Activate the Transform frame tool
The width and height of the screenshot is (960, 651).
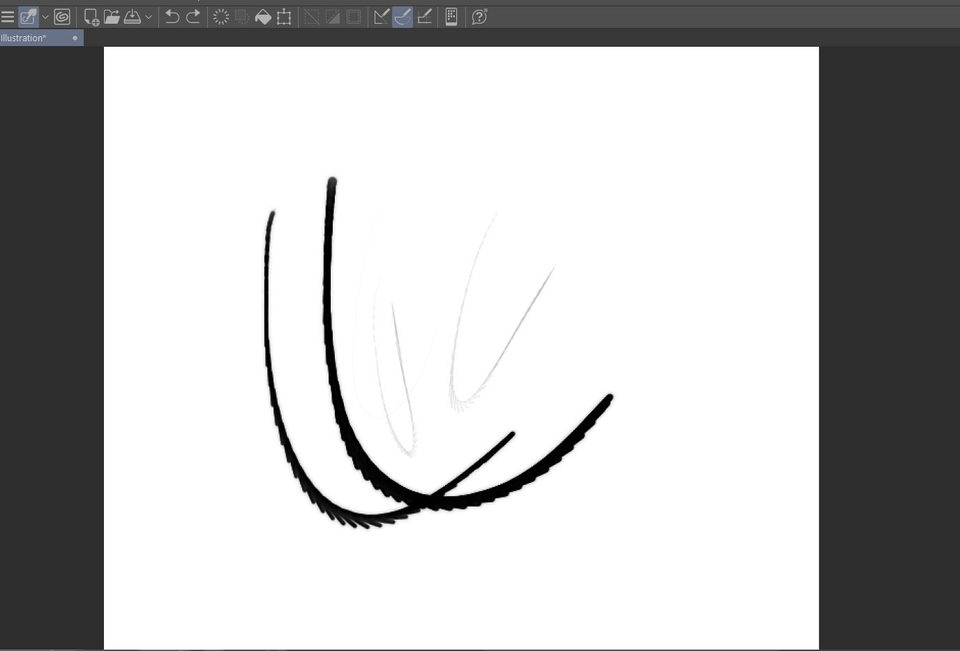284,16
